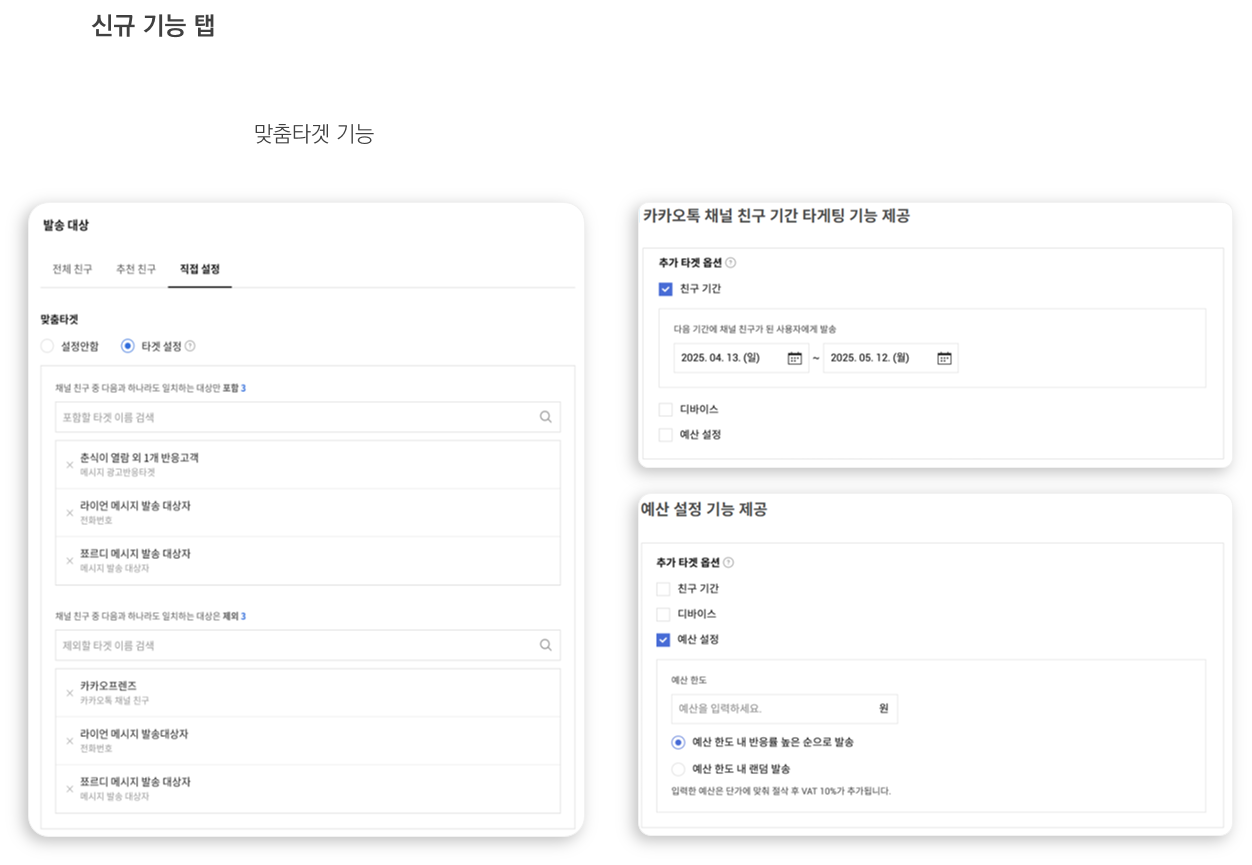Click the help icon next to 타겟 설정
1252x865 pixels.
tap(190, 346)
